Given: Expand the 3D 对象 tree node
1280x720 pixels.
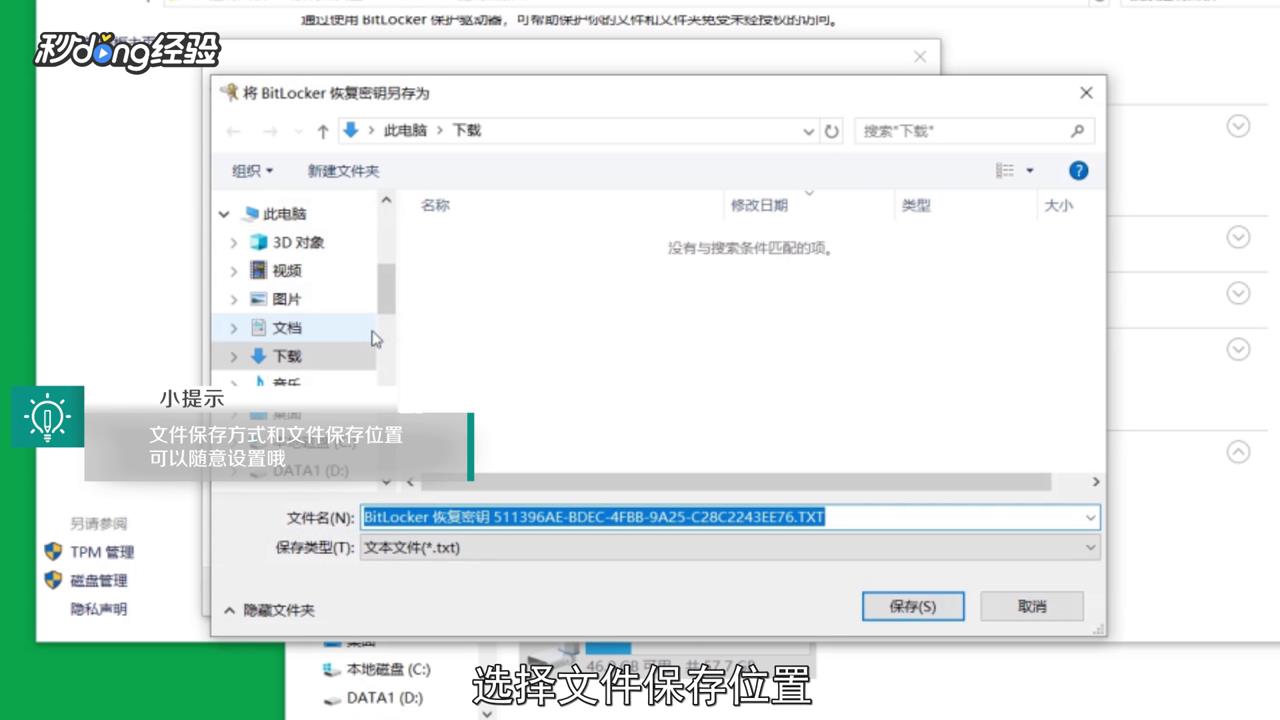Looking at the screenshot, I should [234, 242].
